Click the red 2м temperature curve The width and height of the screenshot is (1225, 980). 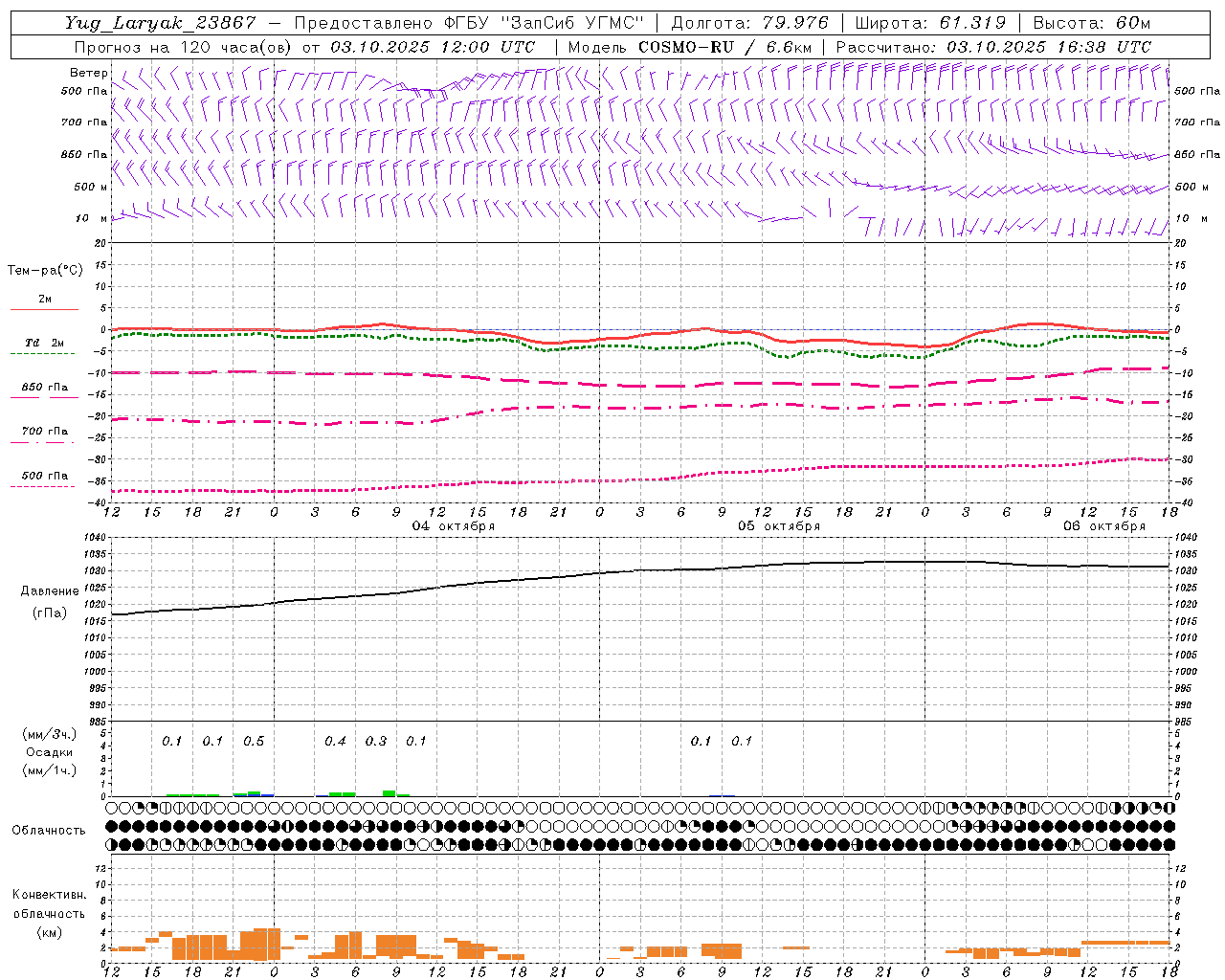coord(641,336)
